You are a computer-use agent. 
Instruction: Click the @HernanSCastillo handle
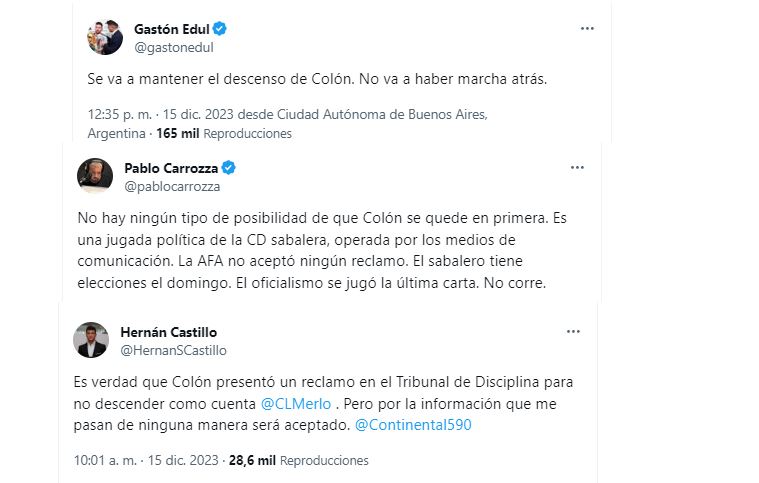coord(173,350)
